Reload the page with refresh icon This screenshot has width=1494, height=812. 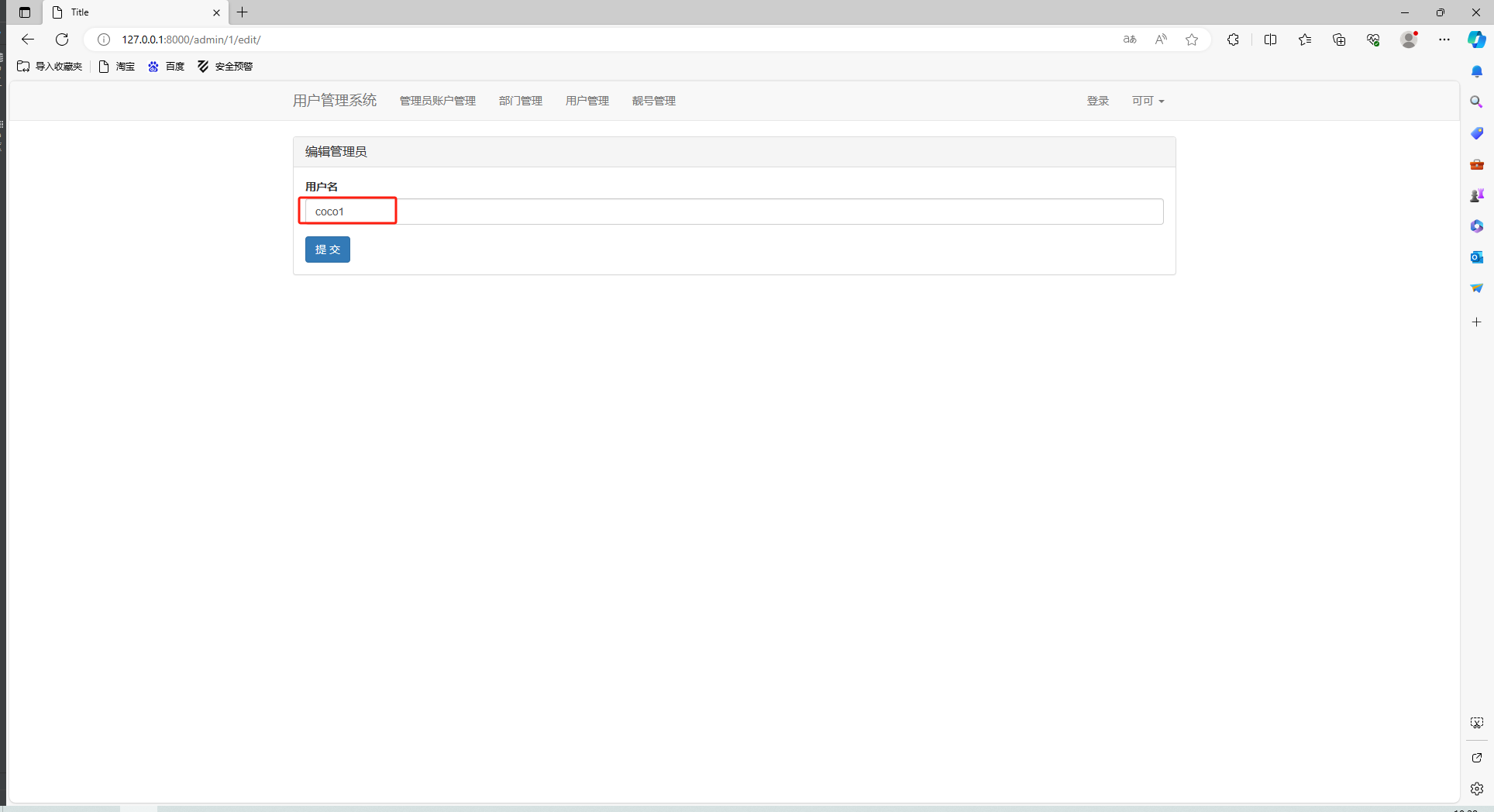click(x=62, y=40)
